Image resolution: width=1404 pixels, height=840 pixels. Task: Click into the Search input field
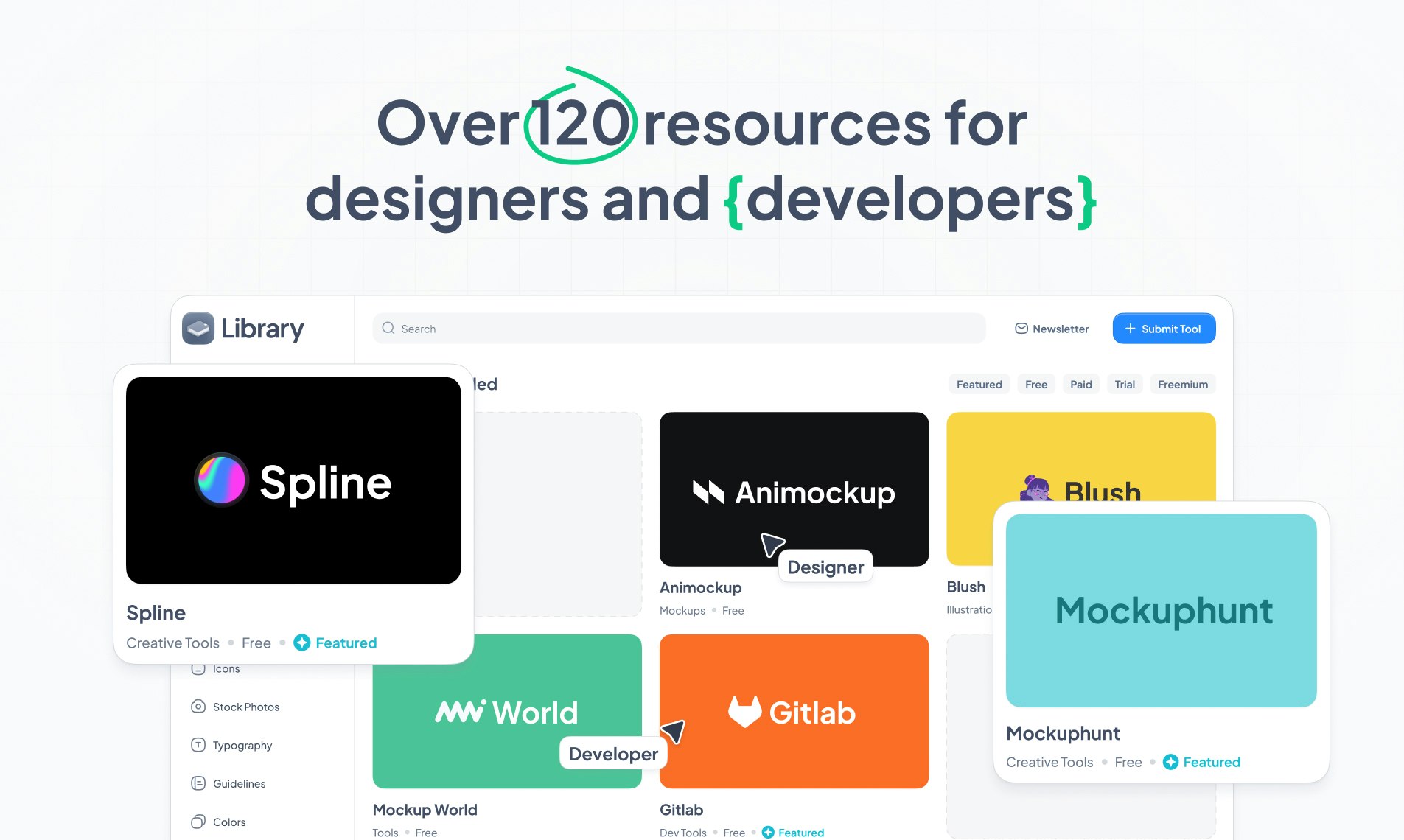tap(680, 329)
